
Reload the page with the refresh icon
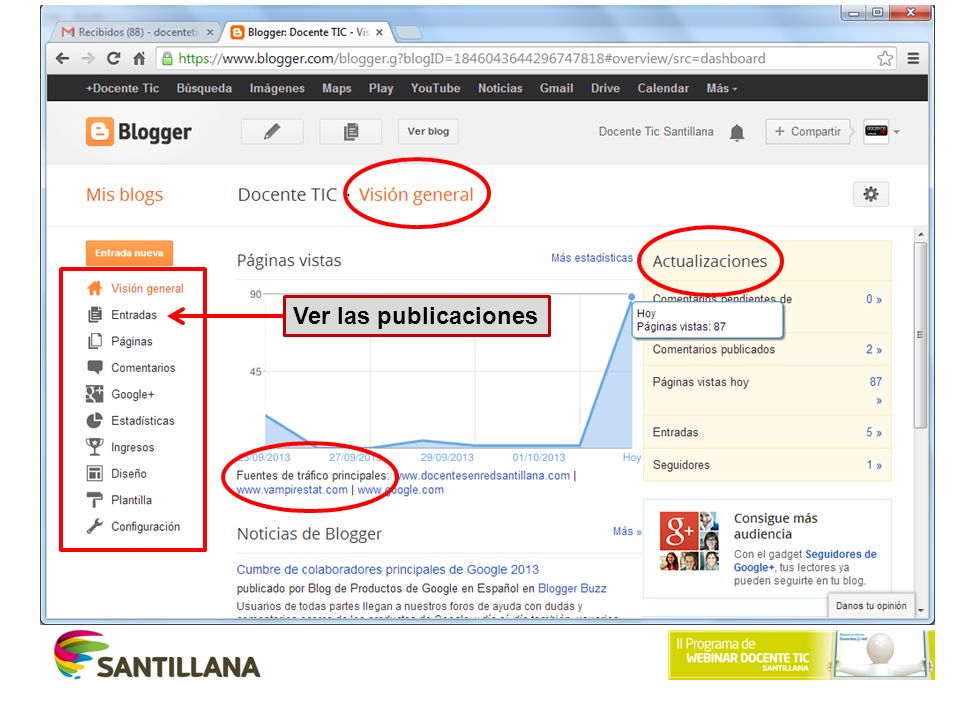click(113, 59)
